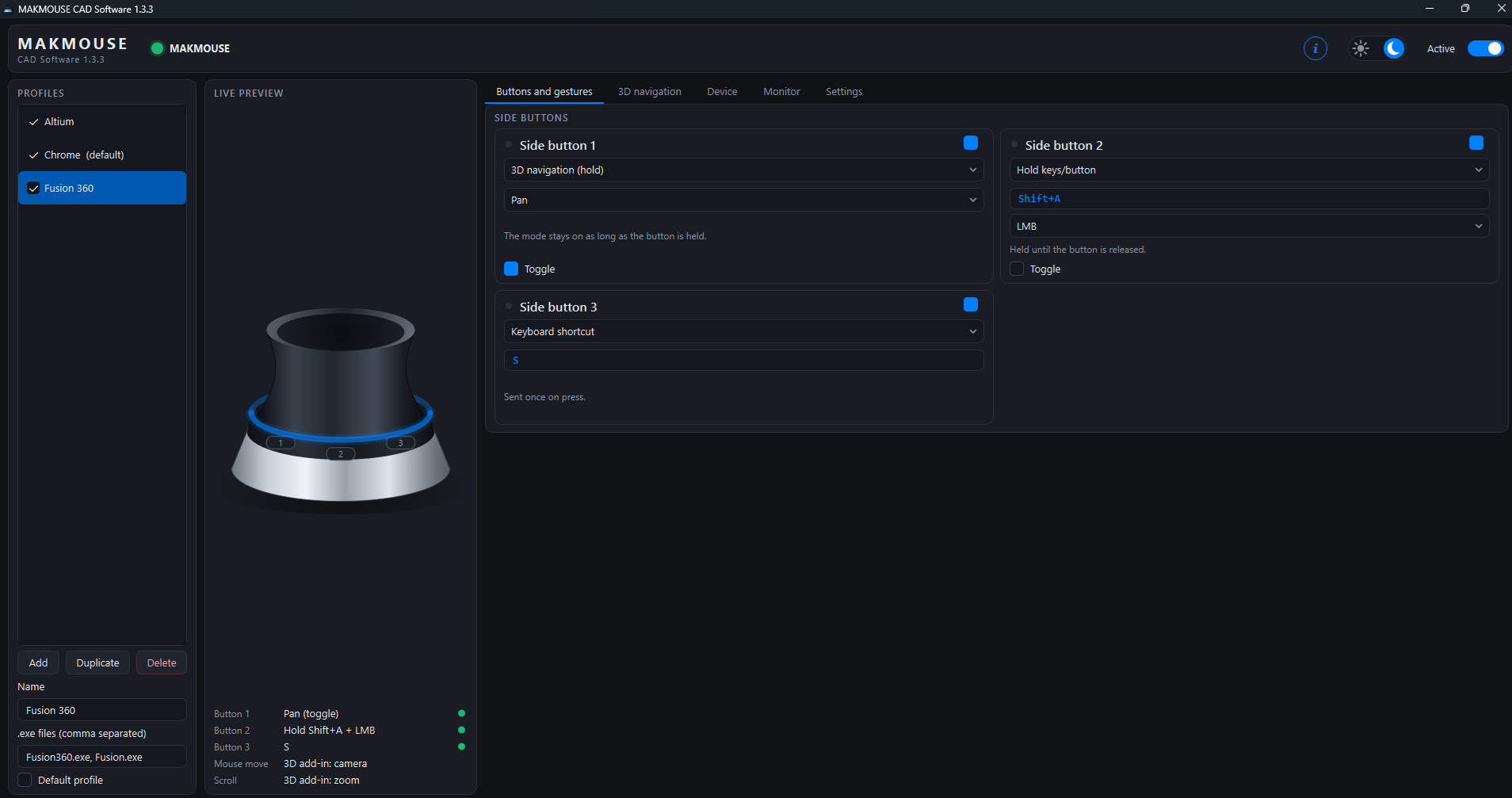Switch to the 3D navigation tab
The image size is (1512, 798).
(x=650, y=92)
